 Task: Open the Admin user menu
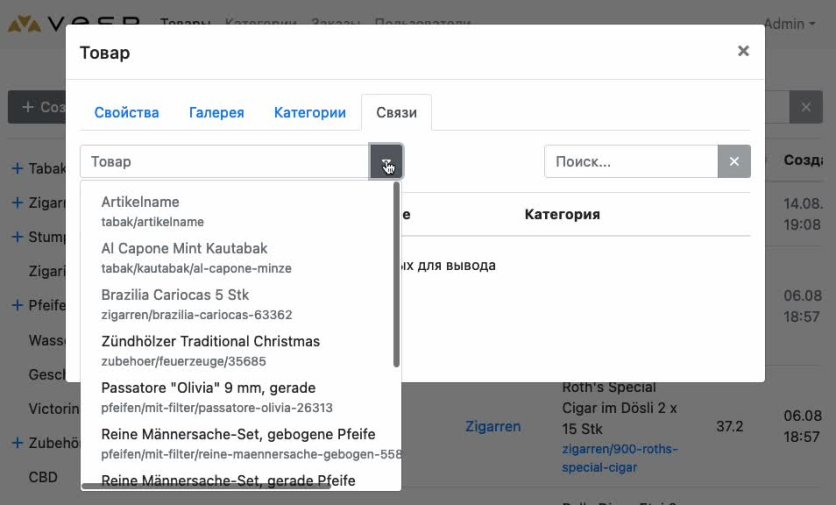(789, 23)
